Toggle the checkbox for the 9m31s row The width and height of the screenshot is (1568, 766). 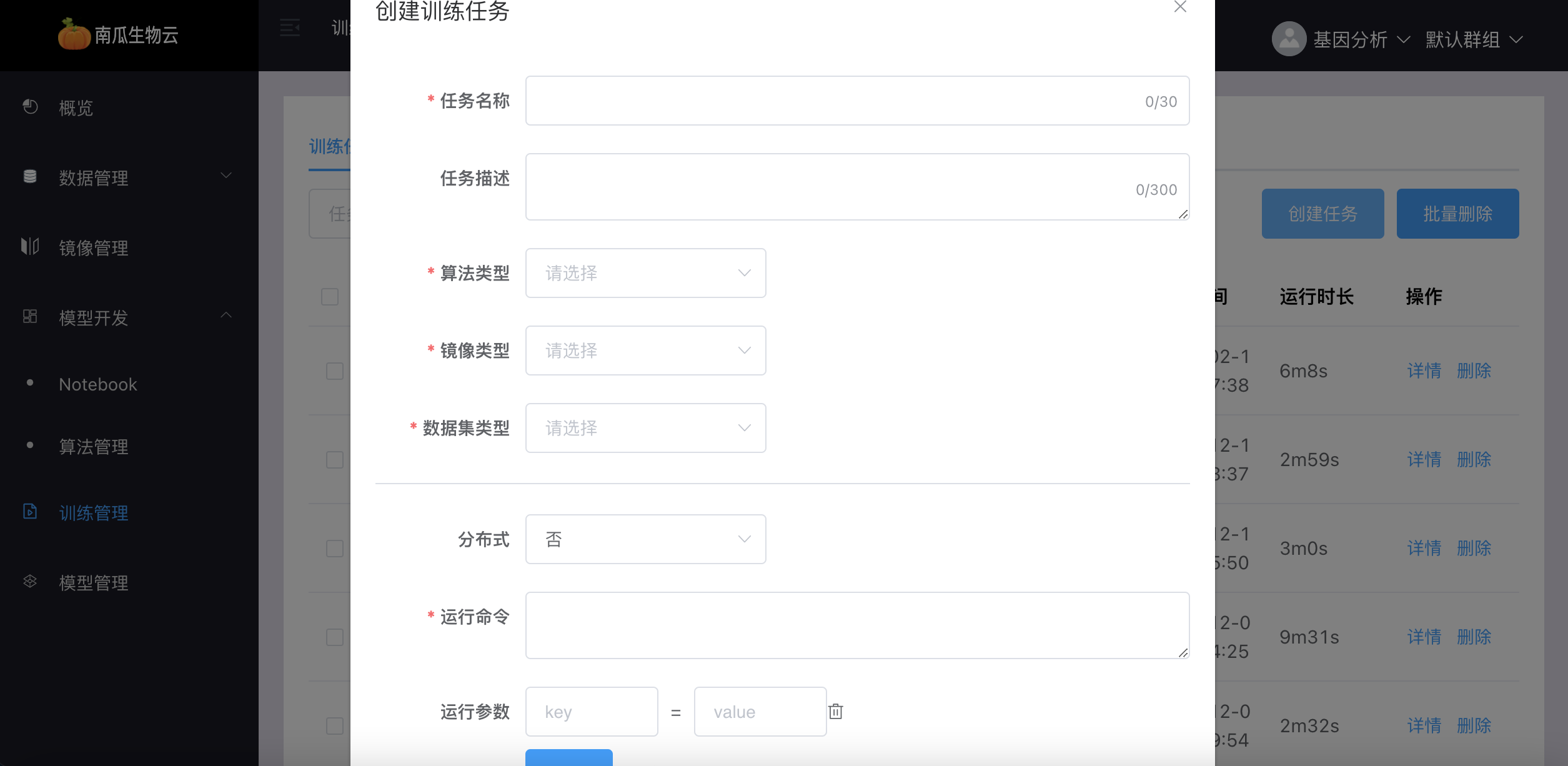tap(335, 637)
